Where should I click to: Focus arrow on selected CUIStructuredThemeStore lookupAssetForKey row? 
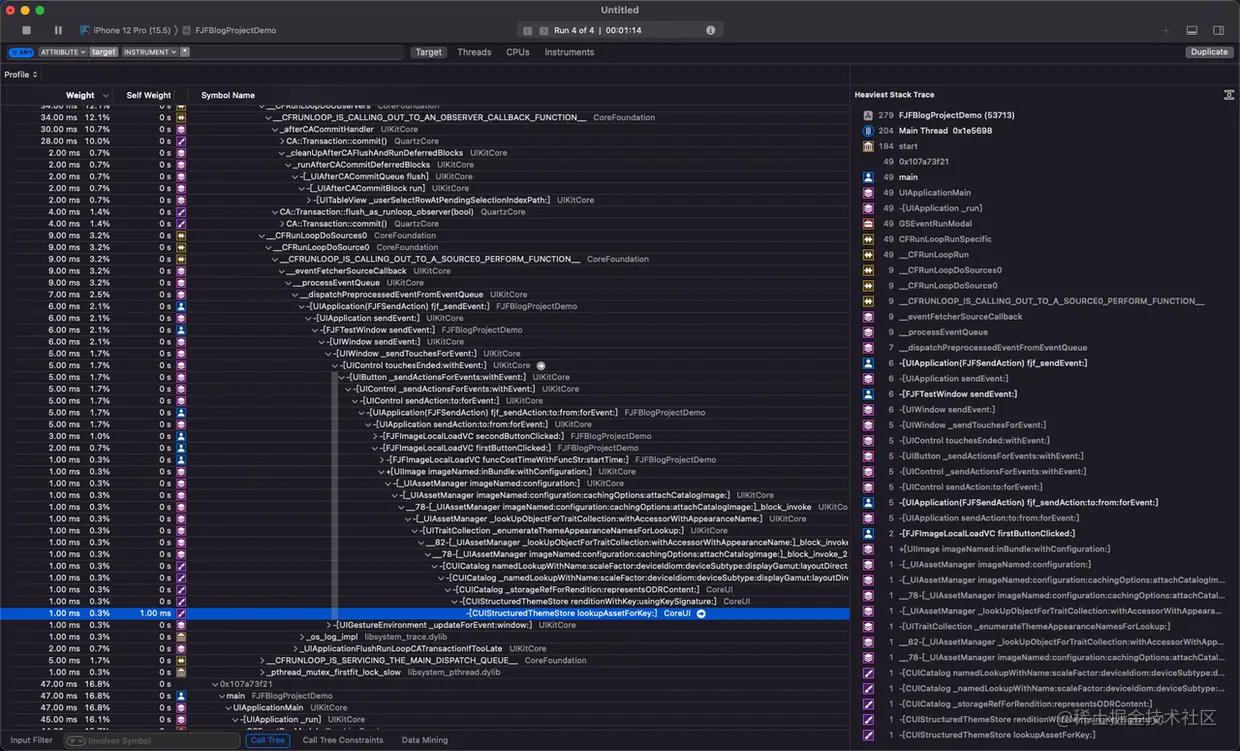click(x=701, y=613)
